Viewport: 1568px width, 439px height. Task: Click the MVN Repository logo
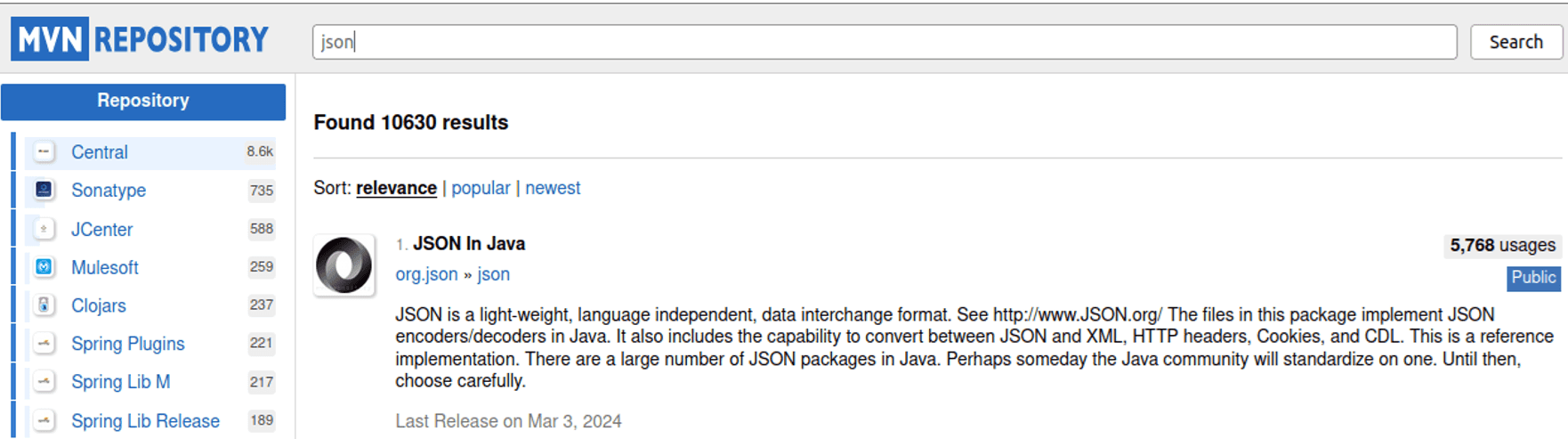(x=140, y=39)
